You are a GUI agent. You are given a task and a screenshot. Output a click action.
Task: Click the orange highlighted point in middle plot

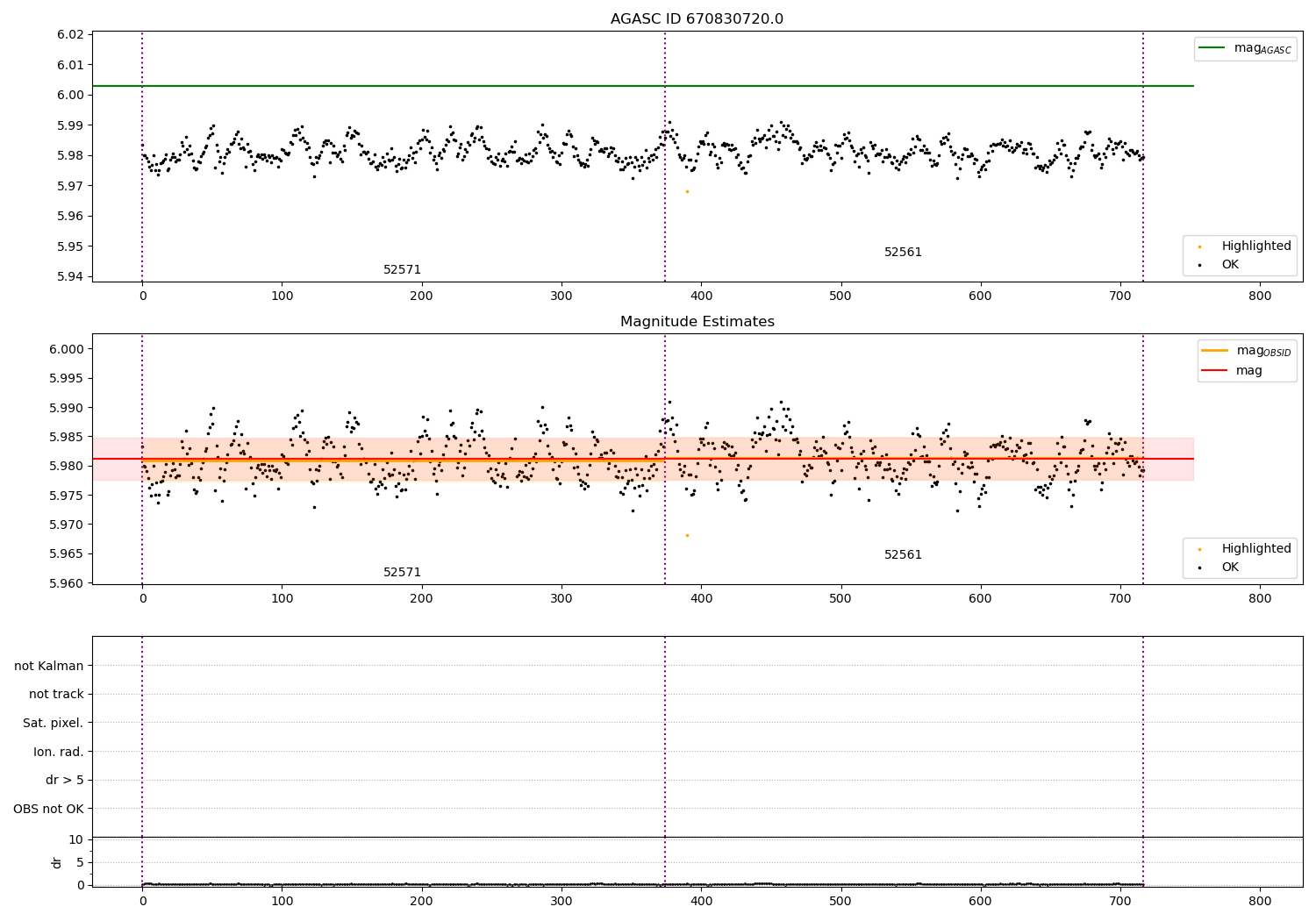click(687, 535)
